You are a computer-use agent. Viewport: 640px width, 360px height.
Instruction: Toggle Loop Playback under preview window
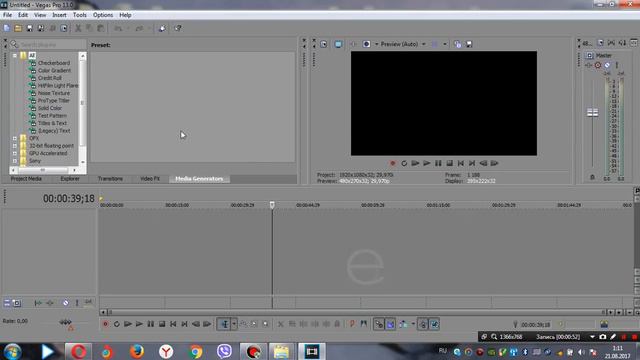404,163
